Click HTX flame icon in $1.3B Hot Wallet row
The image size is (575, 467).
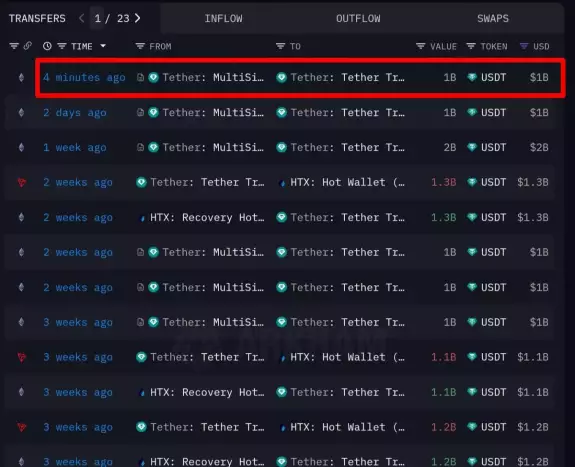(x=282, y=183)
